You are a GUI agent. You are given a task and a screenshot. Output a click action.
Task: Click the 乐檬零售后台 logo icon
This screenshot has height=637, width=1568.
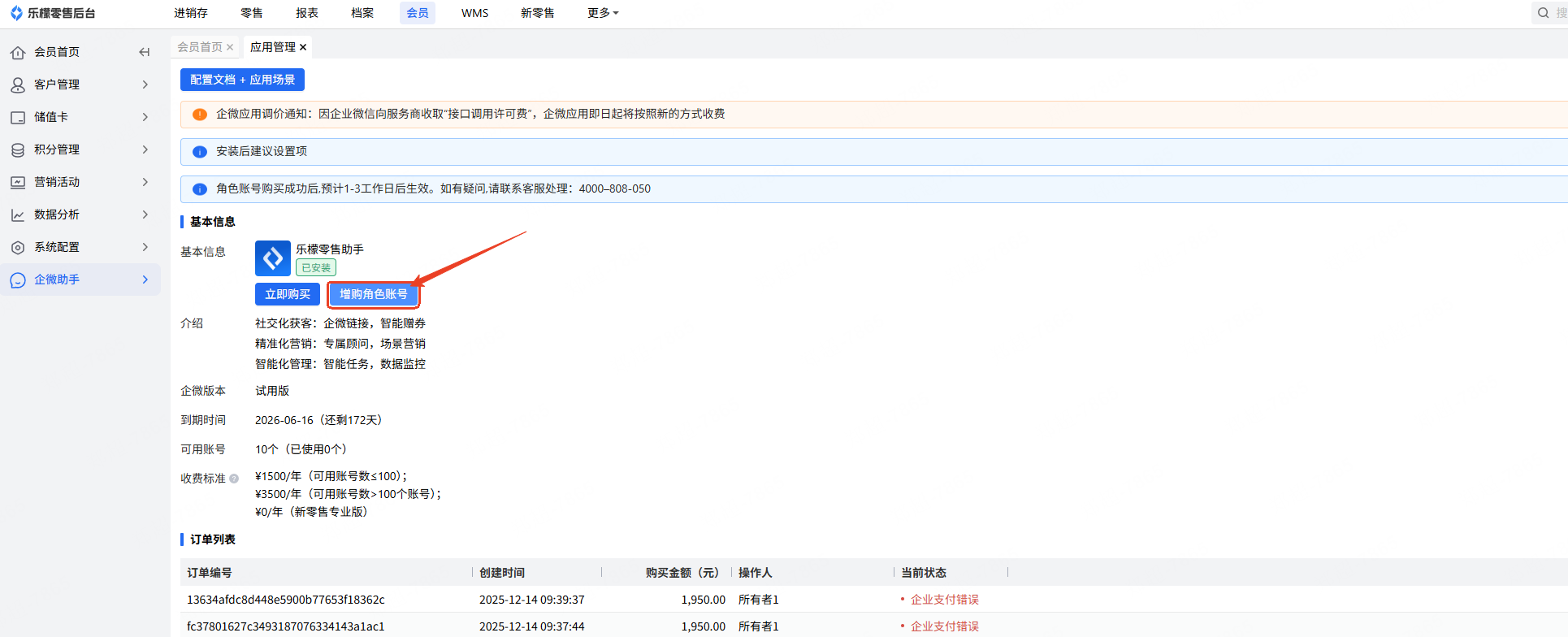16,13
